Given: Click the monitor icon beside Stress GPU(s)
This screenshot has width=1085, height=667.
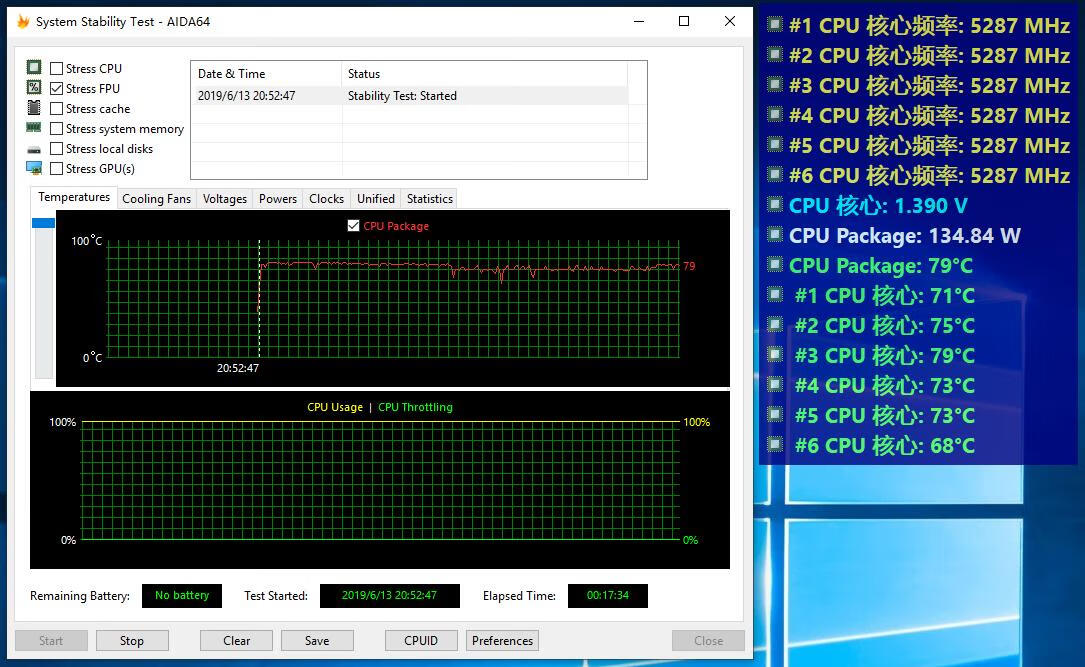Looking at the screenshot, I should [x=34, y=168].
